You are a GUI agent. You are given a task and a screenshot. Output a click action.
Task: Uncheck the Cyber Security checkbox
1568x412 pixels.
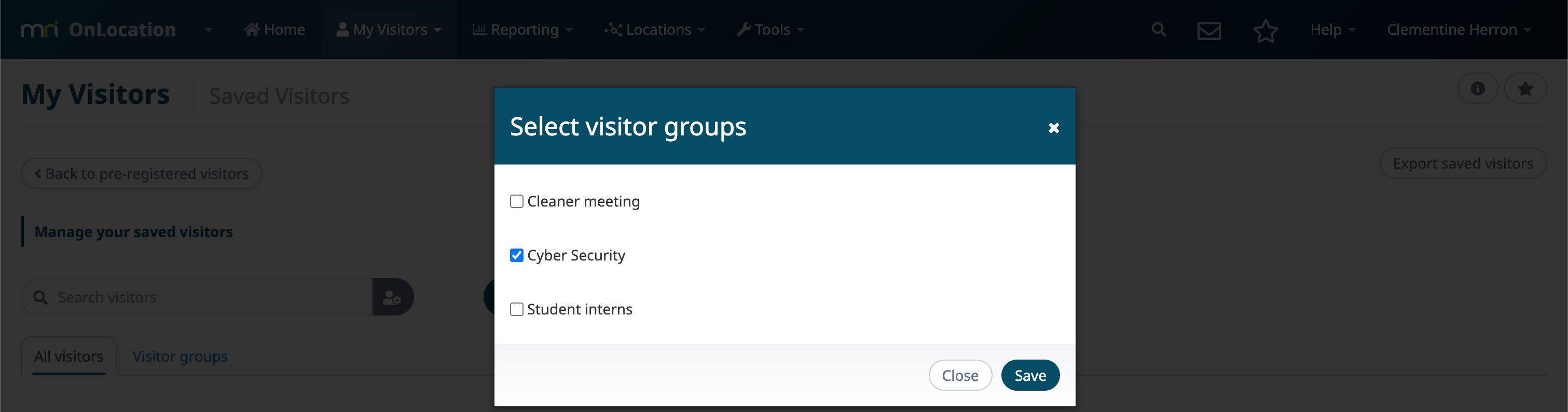[x=516, y=256]
